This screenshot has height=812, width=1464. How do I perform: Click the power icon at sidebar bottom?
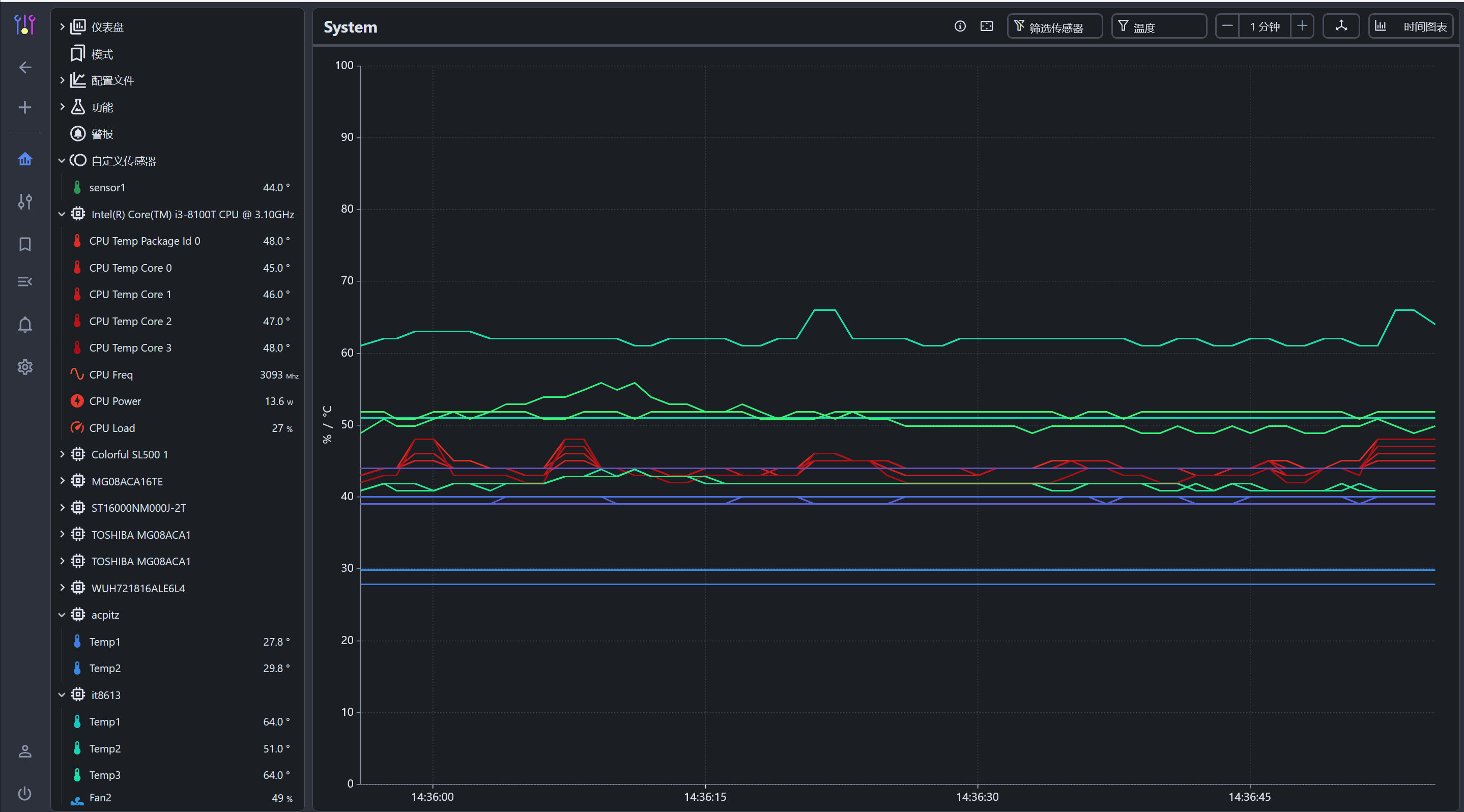(x=25, y=793)
